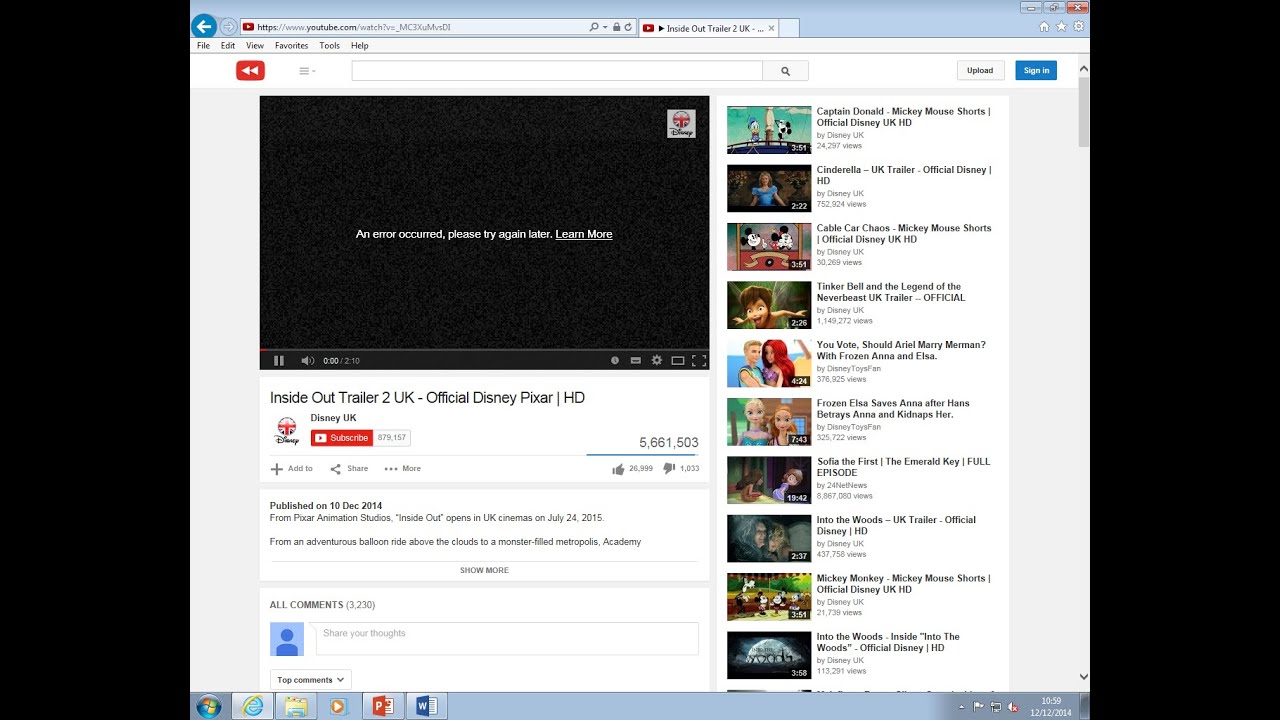This screenshot has height=720, width=1280.
Task: Open the Favorites star icon
Action: pos(1061,27)
